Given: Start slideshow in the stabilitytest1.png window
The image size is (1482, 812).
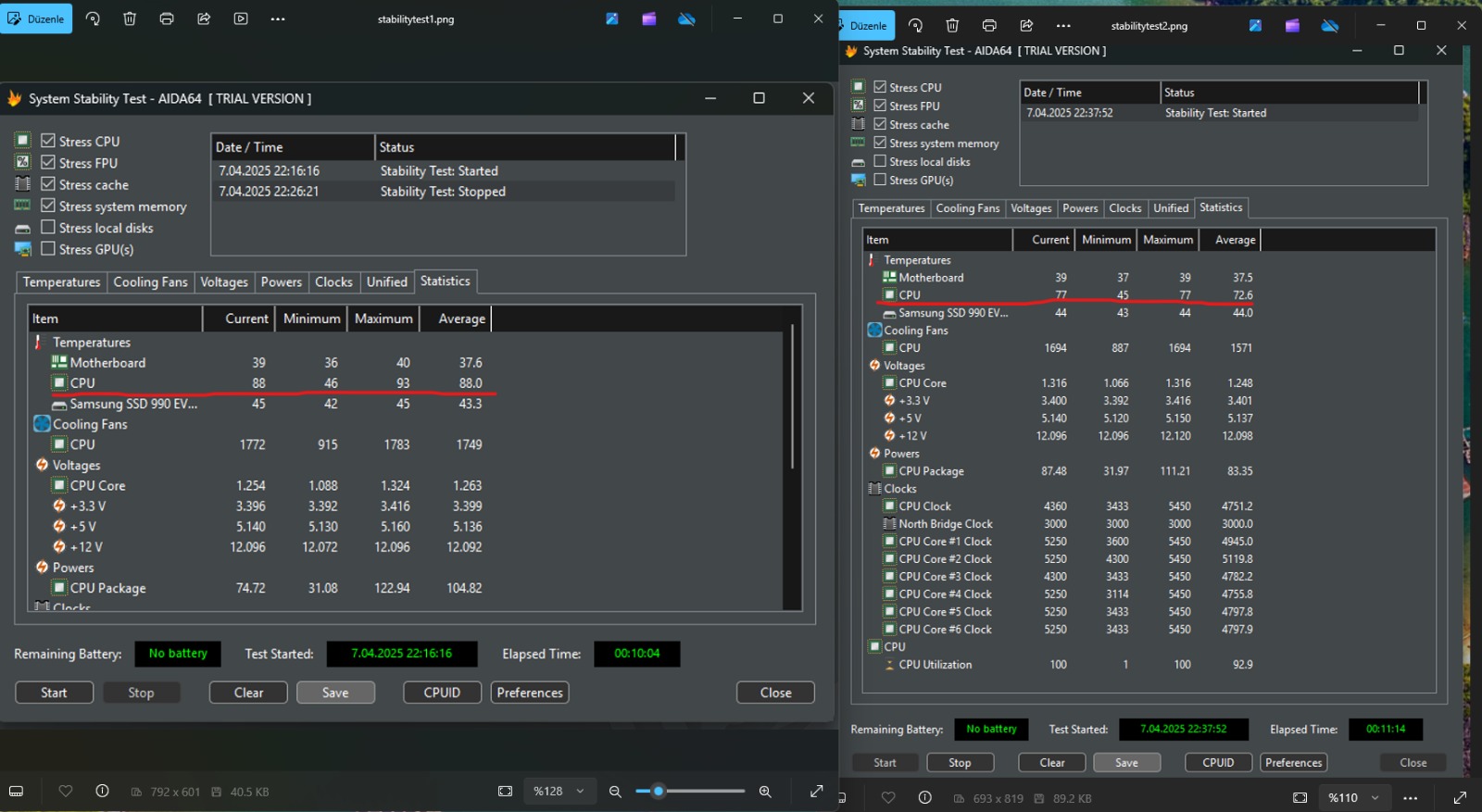Looking at the screenshot, I should [241, 19].
